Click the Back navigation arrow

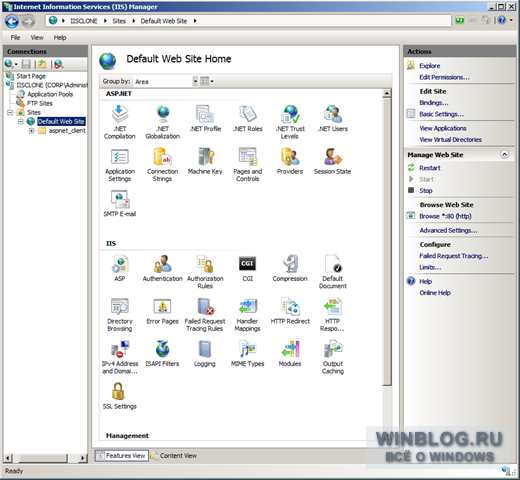click(x=12, y=21)
